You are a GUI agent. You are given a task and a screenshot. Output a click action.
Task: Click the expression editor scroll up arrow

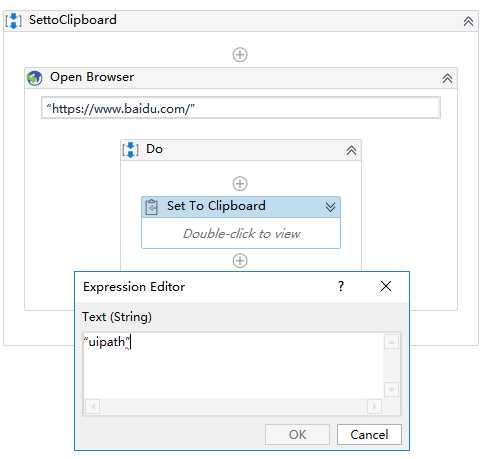pos(392,342)
